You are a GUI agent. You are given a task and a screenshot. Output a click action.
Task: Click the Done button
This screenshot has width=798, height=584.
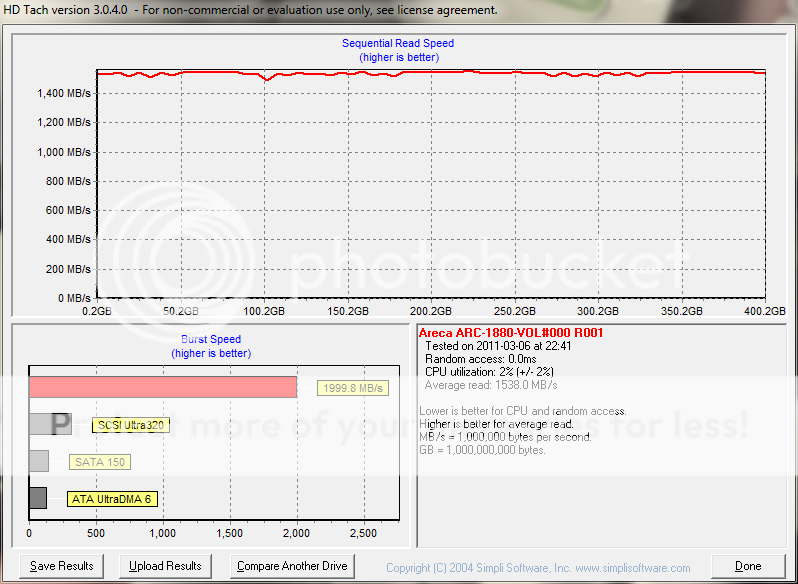coord(748,566)
